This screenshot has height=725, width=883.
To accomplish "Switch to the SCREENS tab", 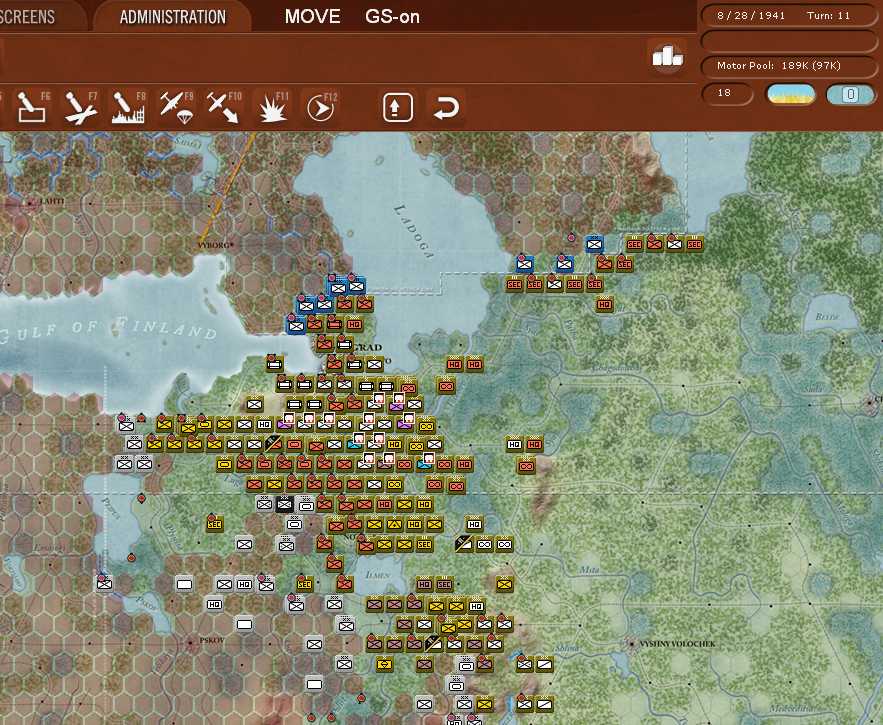I will click(27, 17).
